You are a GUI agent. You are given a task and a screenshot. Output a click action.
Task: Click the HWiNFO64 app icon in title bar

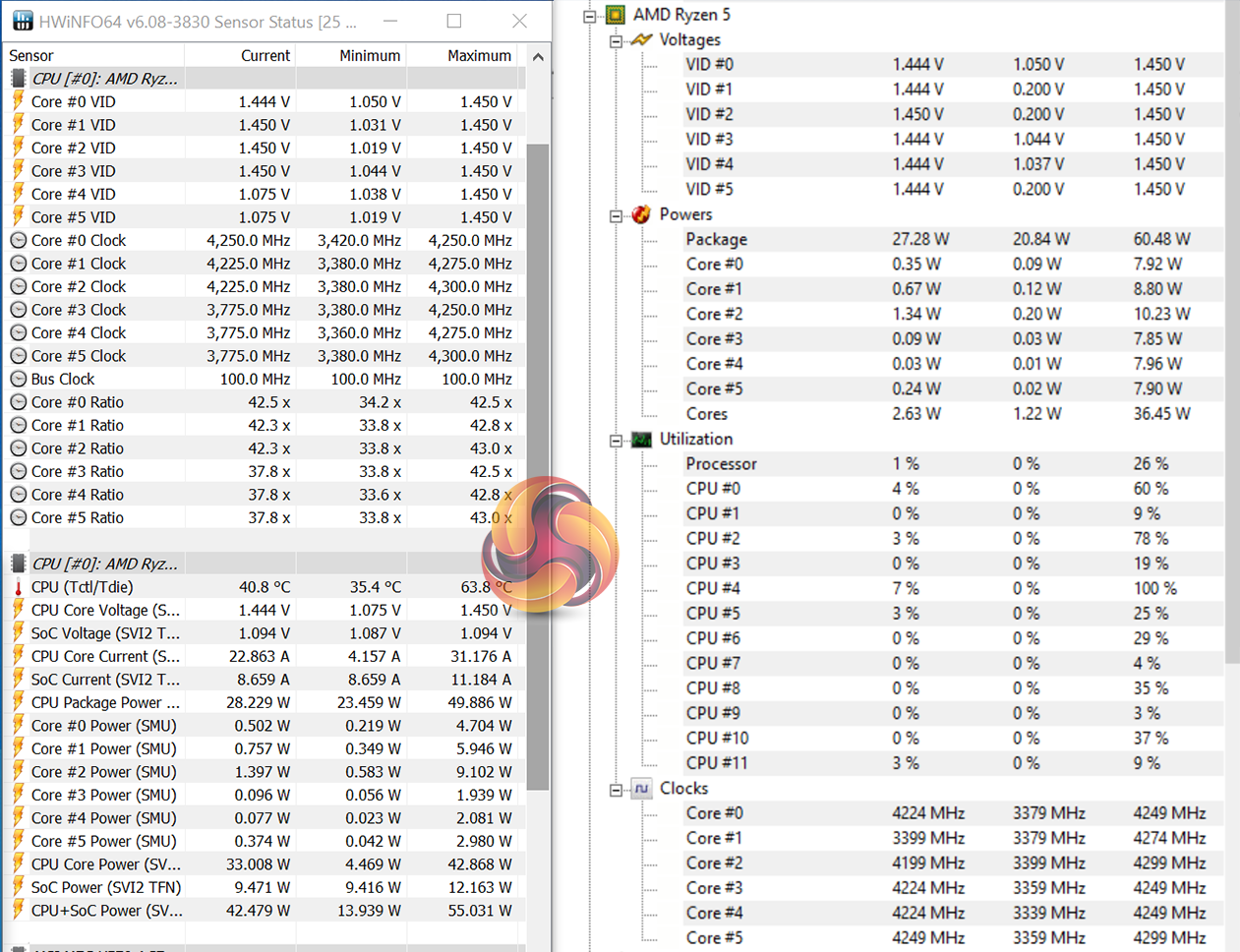pyautogui.click(x=22, y=21)
